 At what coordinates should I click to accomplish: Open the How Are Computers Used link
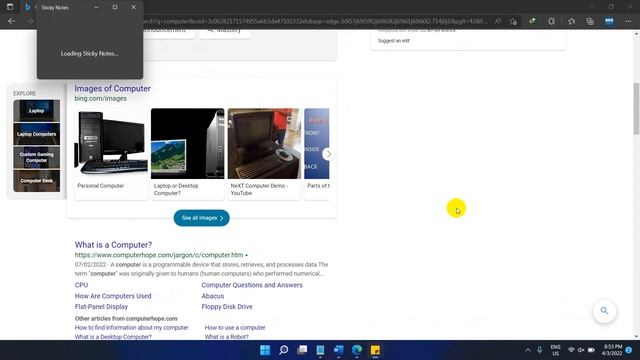click(113, 296)
